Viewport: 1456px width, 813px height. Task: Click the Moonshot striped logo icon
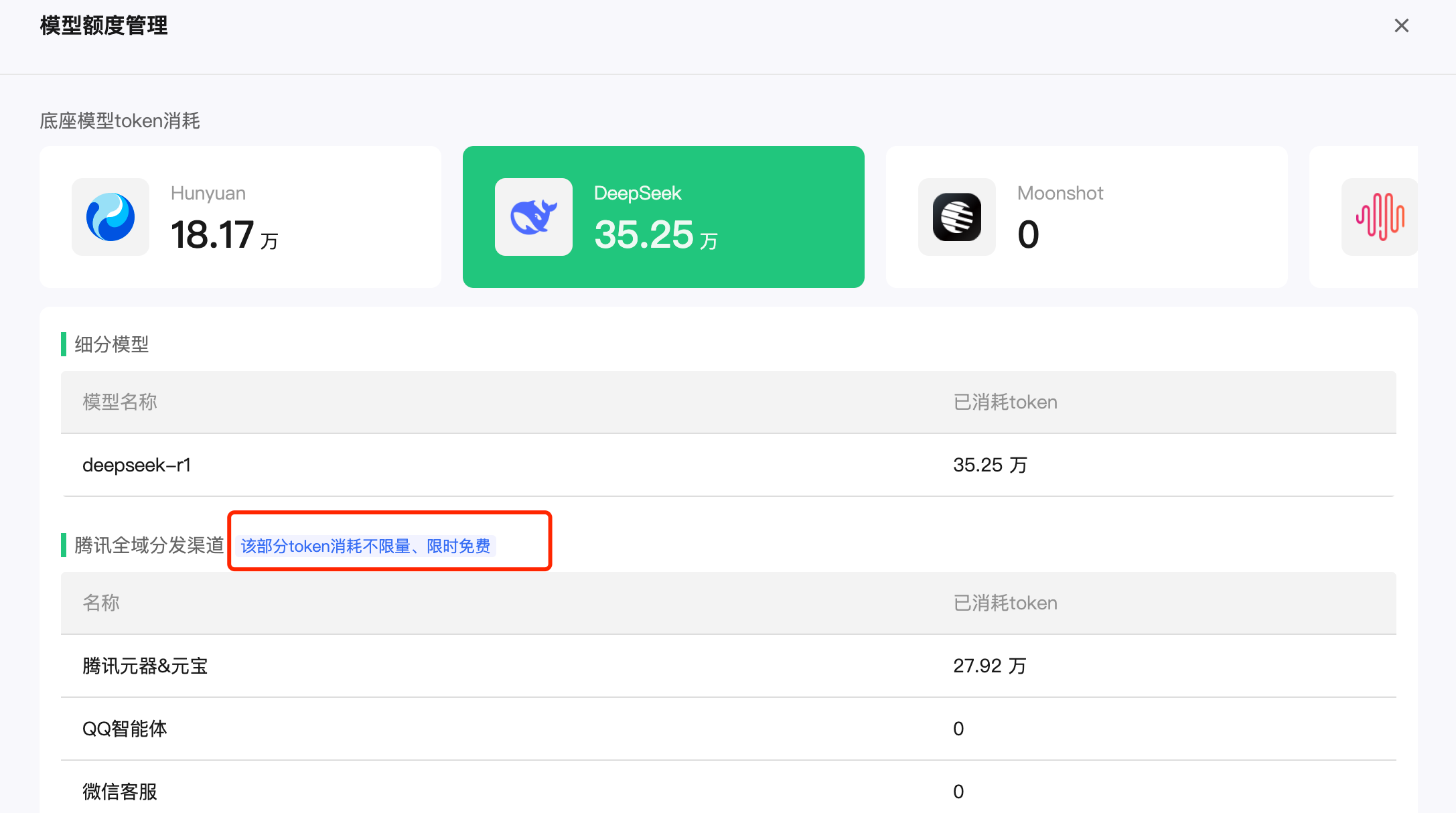(957, 217)
